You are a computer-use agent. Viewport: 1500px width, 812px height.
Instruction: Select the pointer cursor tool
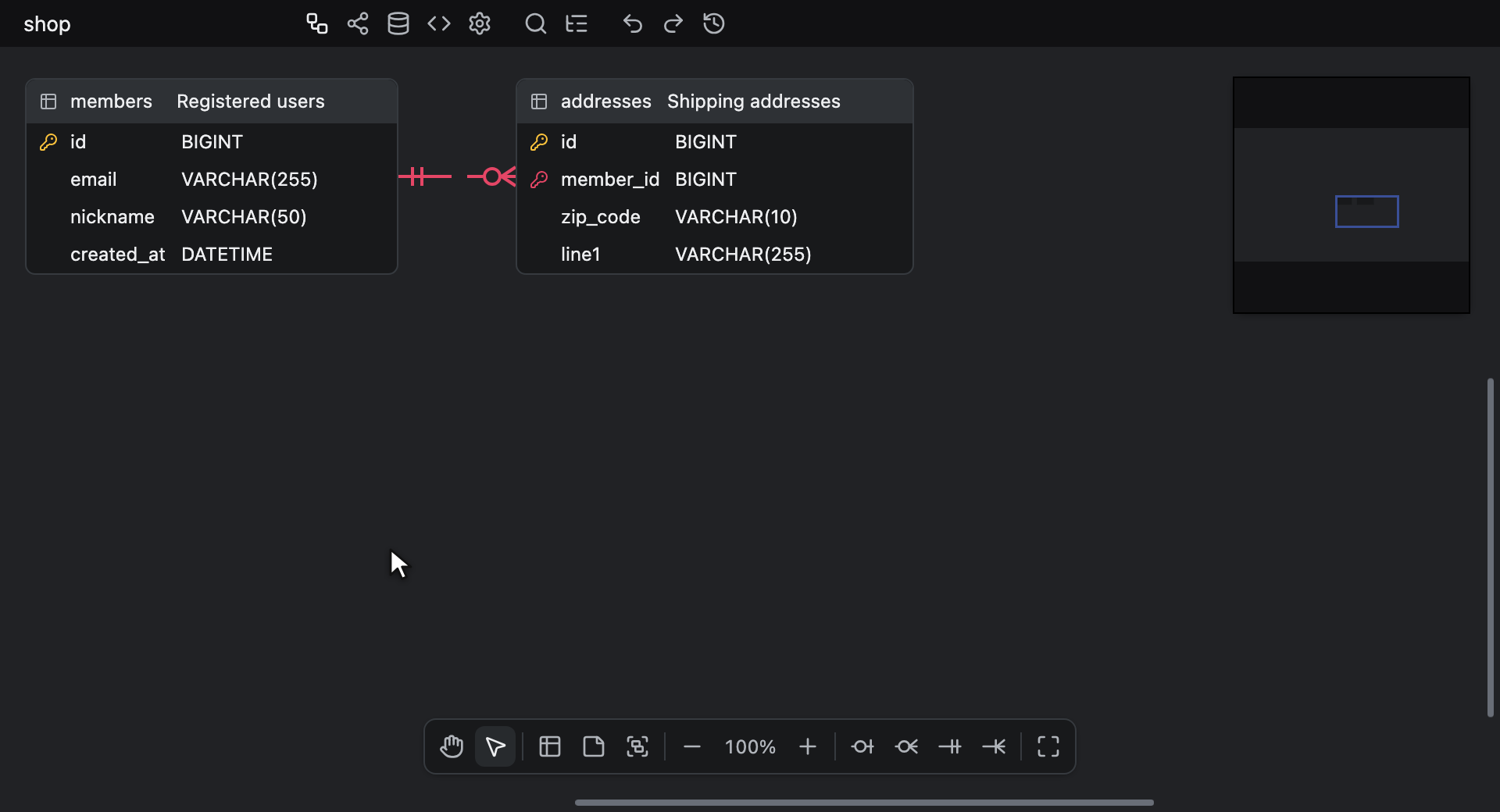(x=495, y=746)
